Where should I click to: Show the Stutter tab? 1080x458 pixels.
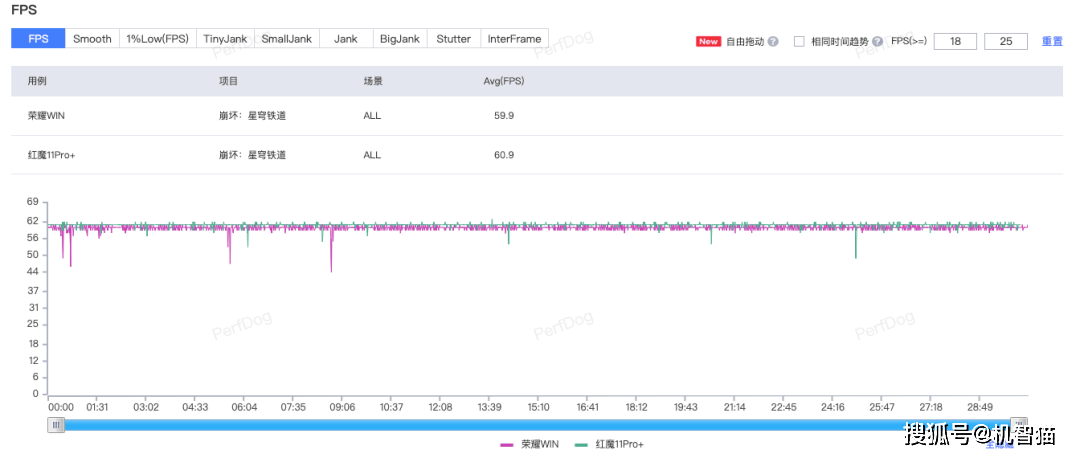click(453, 39)
